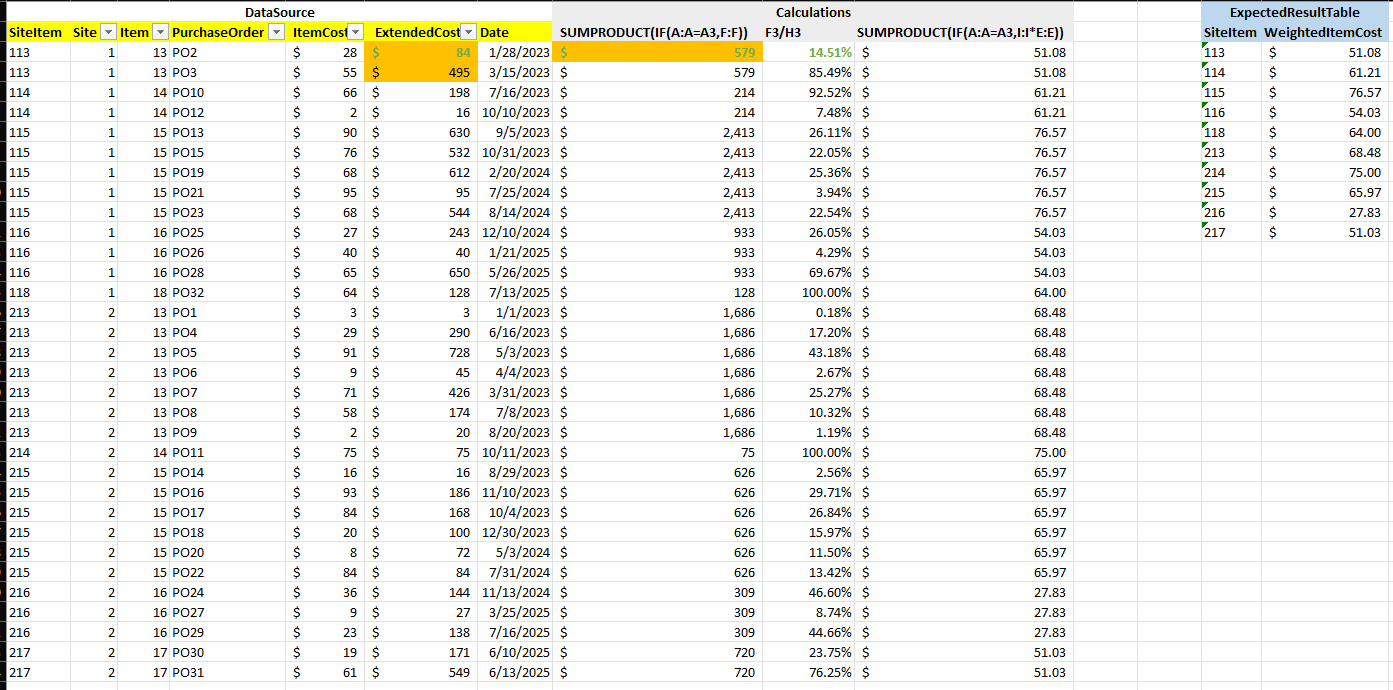The width and height of the screenshot is (1393, 690).
Task: Select the PO32 purchase order cell
Action: [227, 292]
